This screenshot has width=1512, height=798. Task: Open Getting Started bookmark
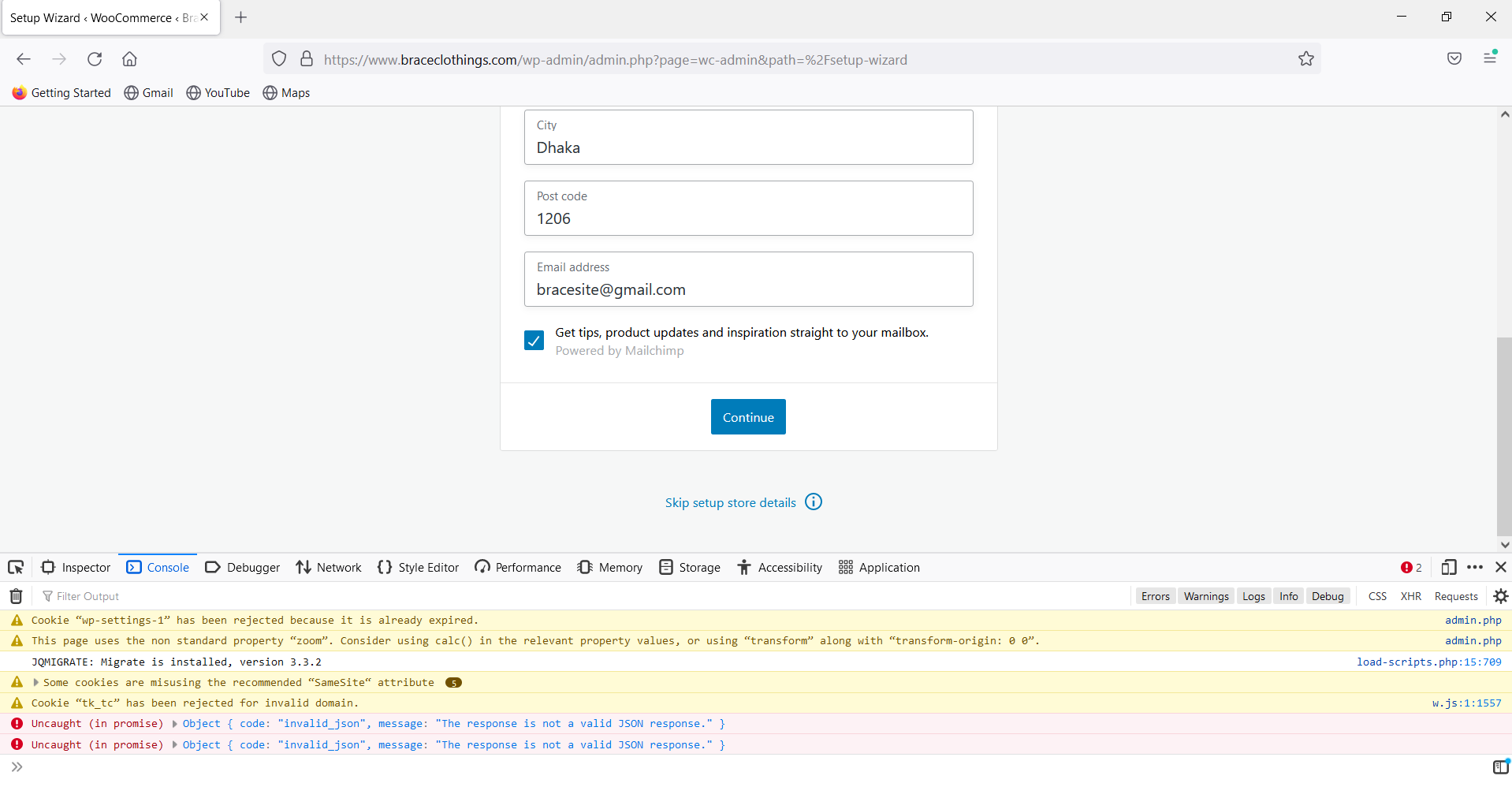click(x=61, y=93)
